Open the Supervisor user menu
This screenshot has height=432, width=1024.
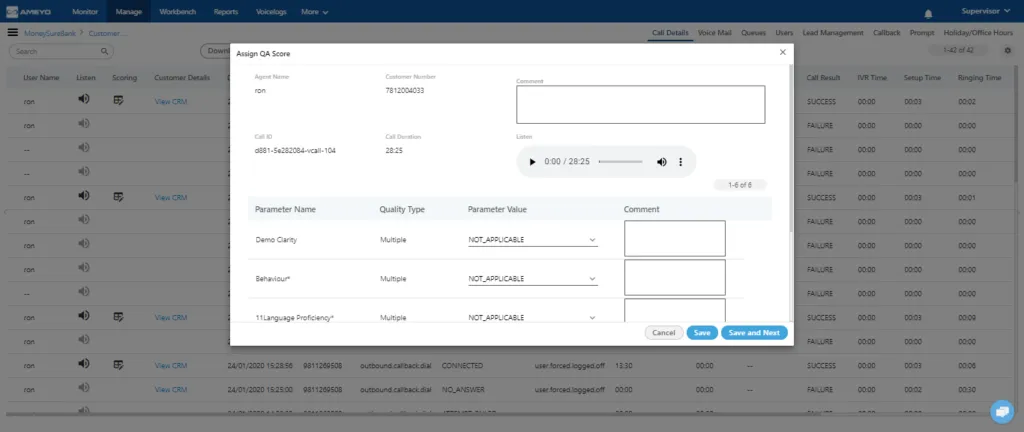coord(987,12)
